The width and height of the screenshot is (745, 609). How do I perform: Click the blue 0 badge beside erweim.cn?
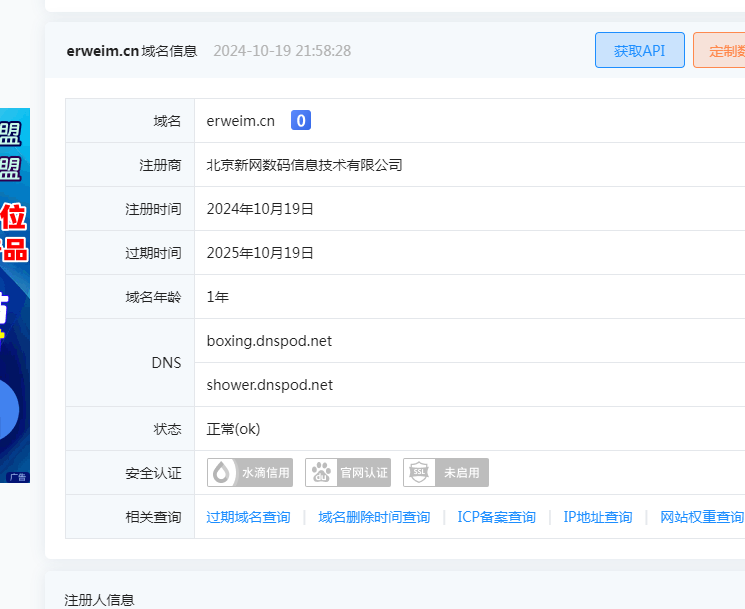tap(301, 120)
